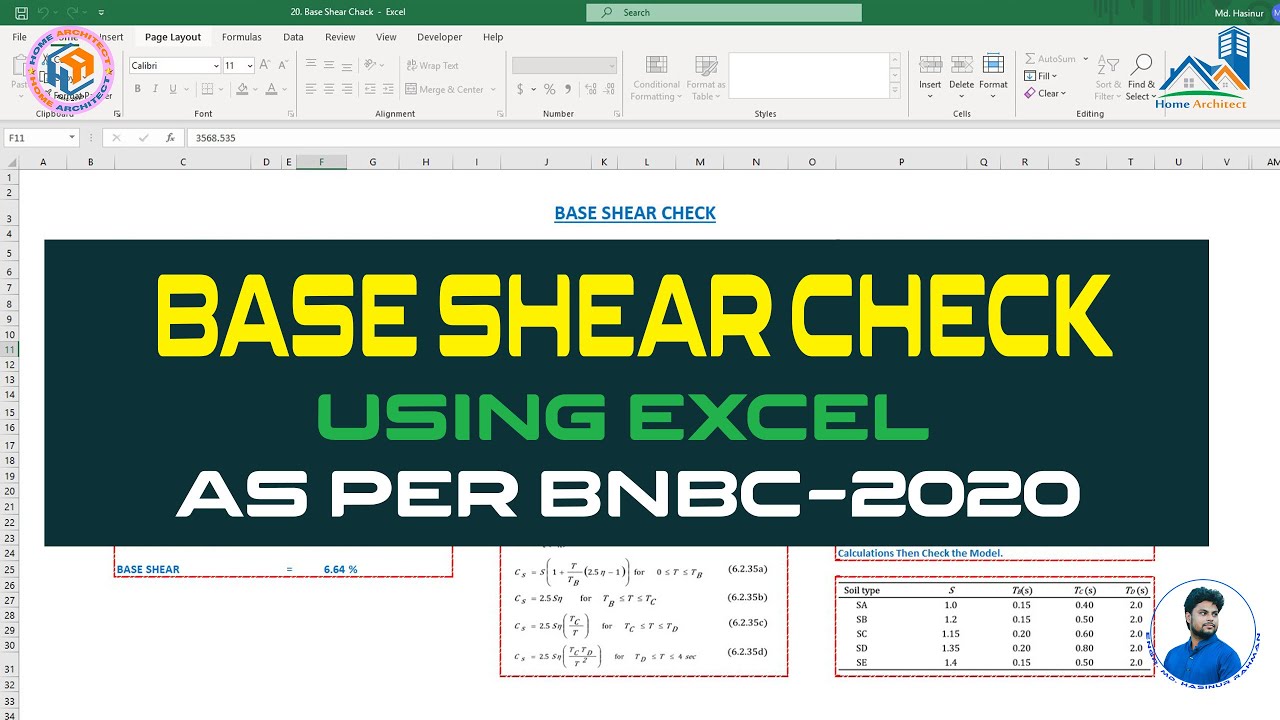The height and width of the screenshot is (720, 1280).
Task: Open the Fill Color dropdown arrow
Action: coord(255,89)
